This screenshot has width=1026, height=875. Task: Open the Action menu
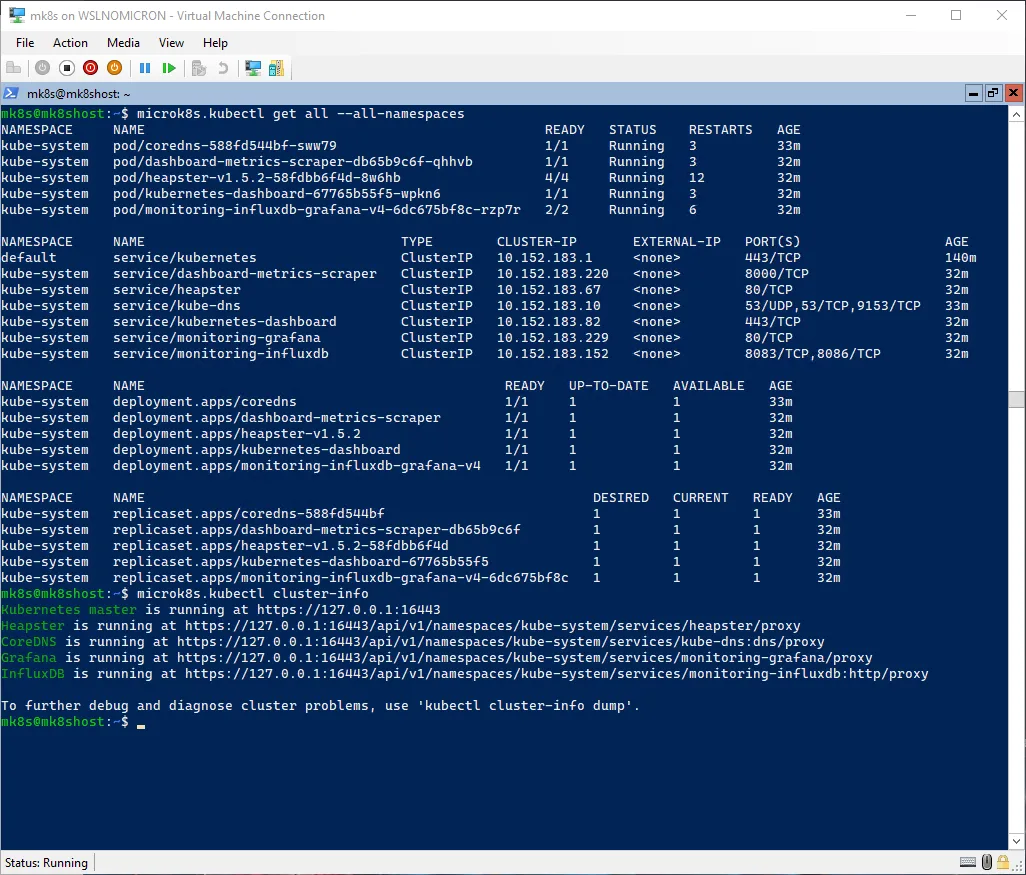pyautogui.click(x=70, y=43)
